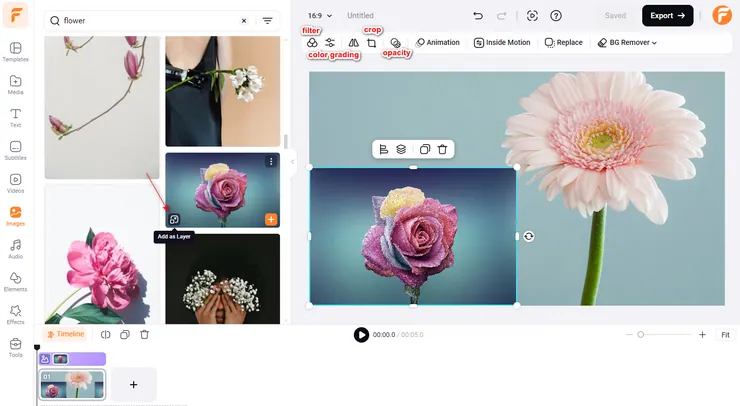Select the Text tool in sidebar
The height and width of the screenshot is (406, 740).
(x=16, y=118)
